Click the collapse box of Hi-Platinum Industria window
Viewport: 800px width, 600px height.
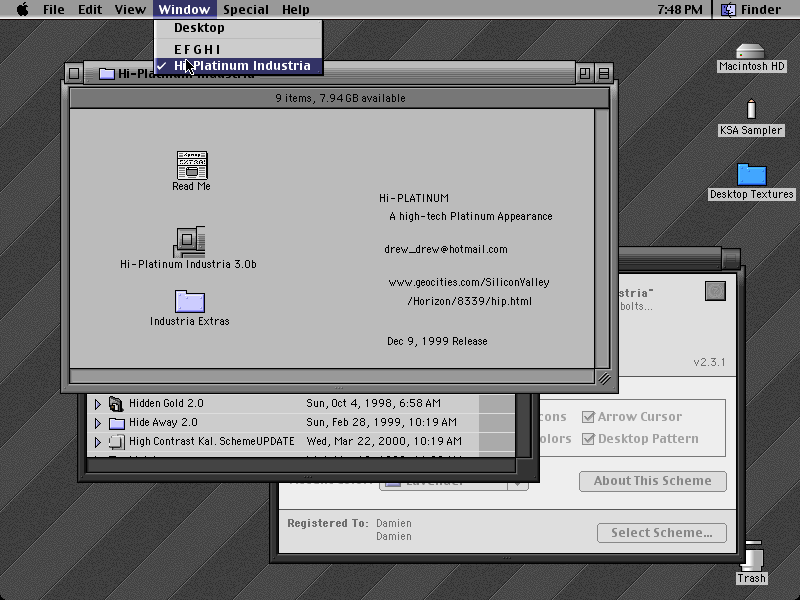tap(604, 73)
